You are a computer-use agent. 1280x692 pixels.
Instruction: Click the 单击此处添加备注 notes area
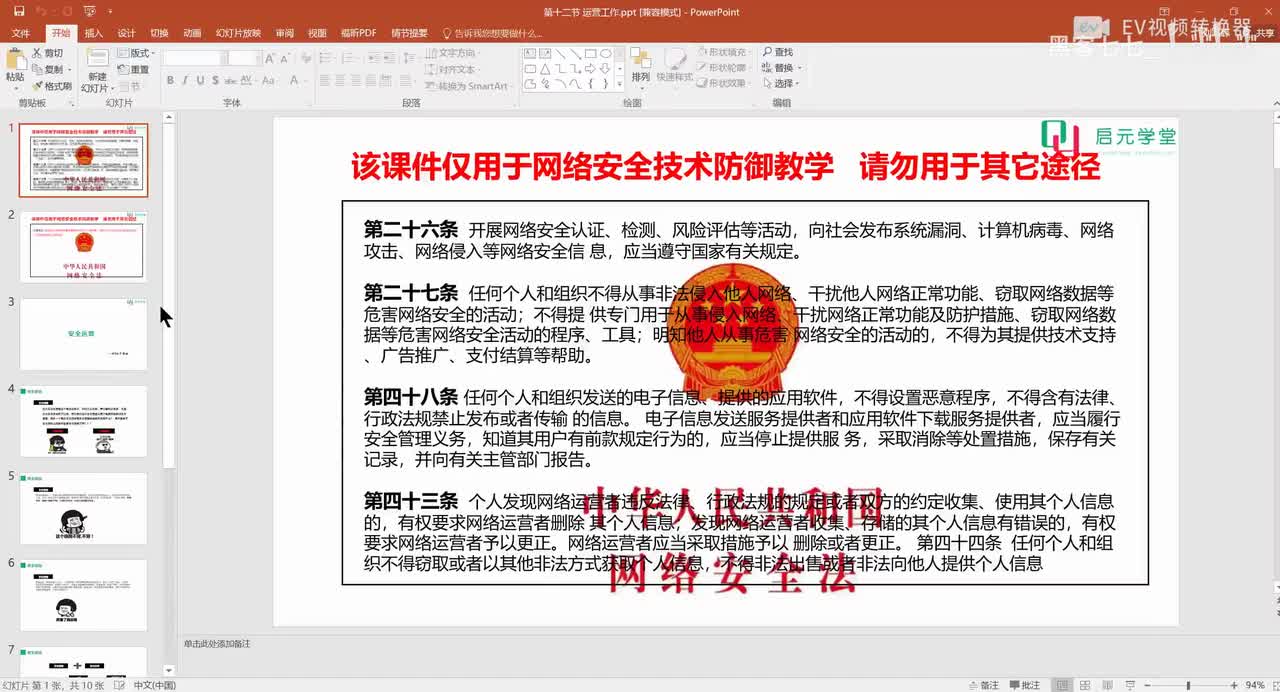pyautogui.click(x=217, y=644)
